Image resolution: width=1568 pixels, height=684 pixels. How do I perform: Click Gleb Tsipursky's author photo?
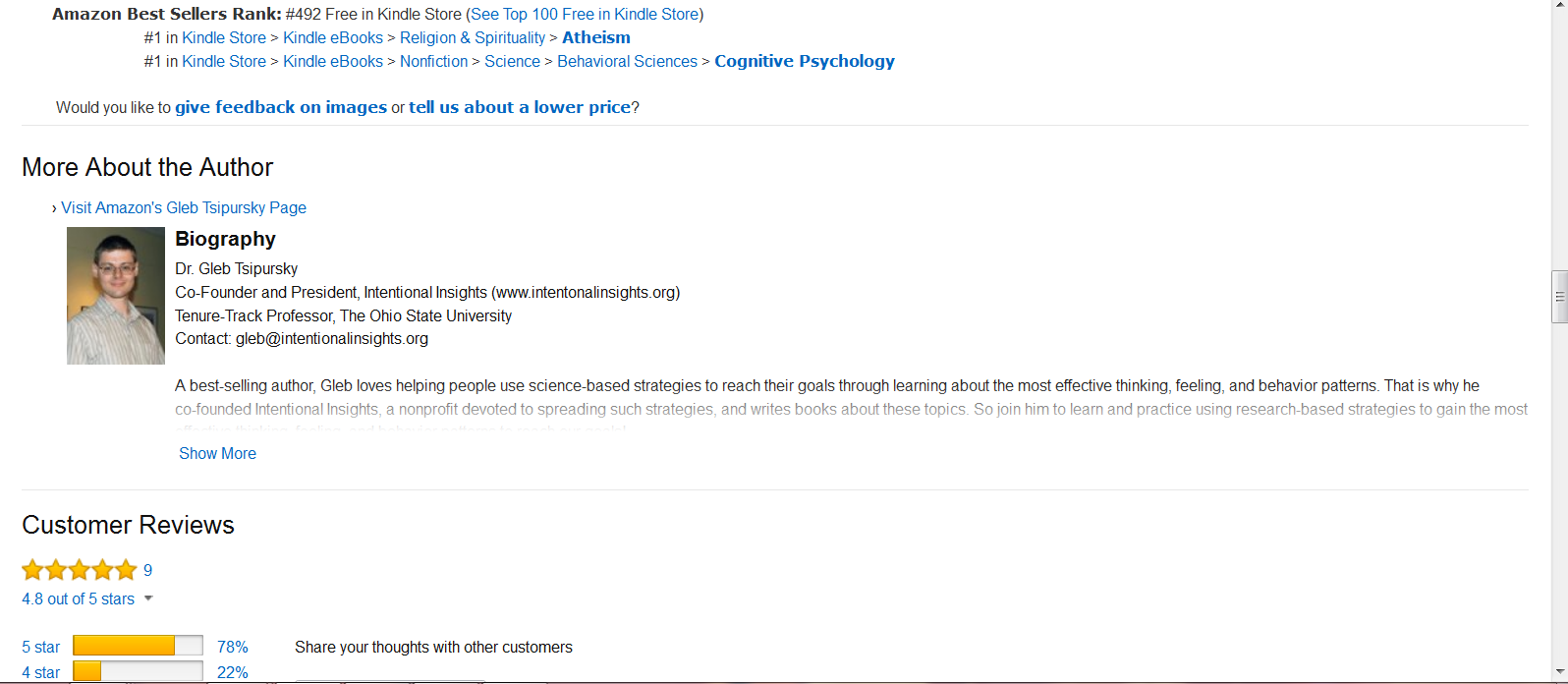[116, 296]
